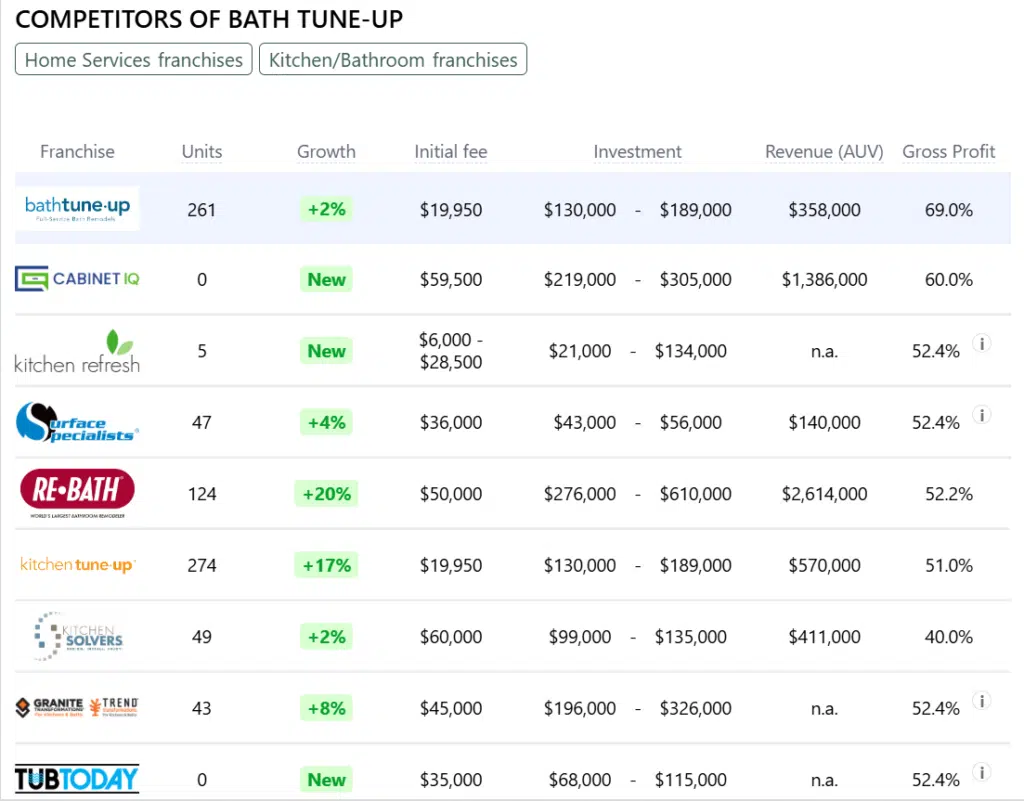
Task: Click the Revenue (AUV) column header
Action: coord(824,152)
